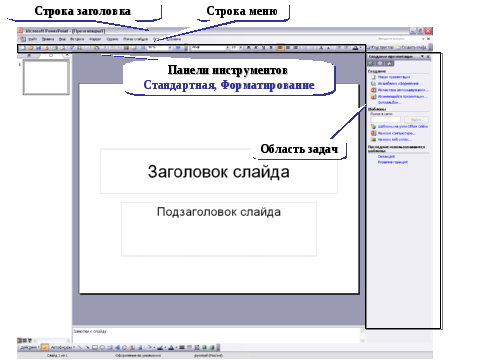Screen dimensions: 480x360
Task: Open the Вид menu
Action: click(x=62, y=39)
